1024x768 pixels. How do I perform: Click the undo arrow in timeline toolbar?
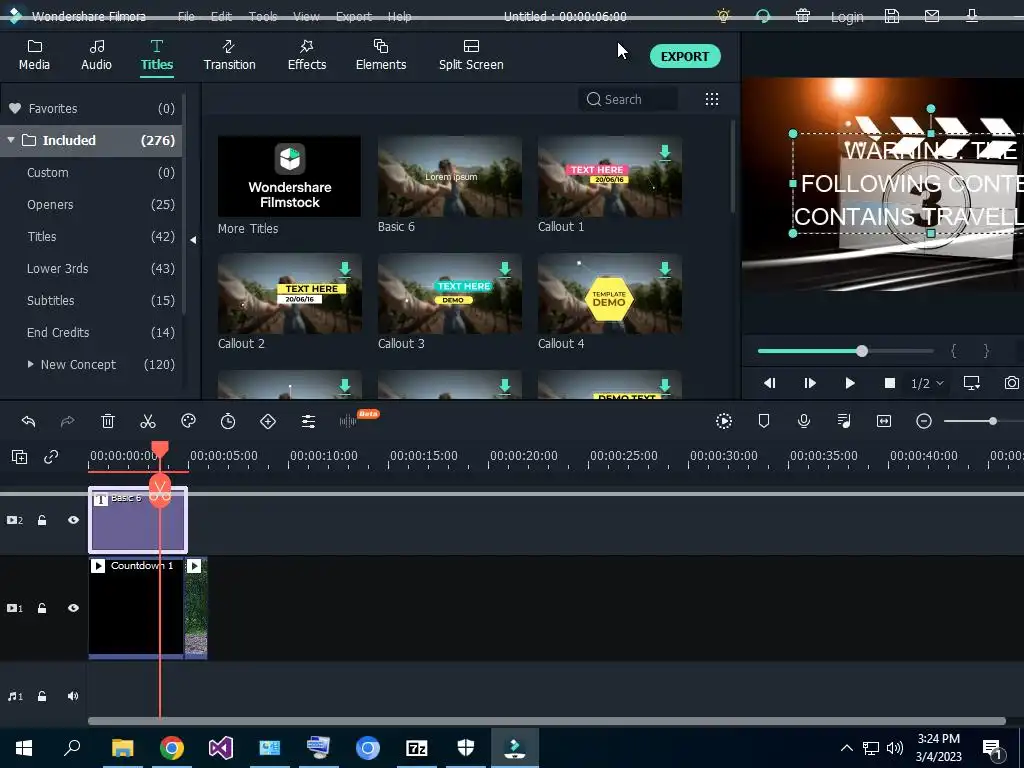click(28, 421)
